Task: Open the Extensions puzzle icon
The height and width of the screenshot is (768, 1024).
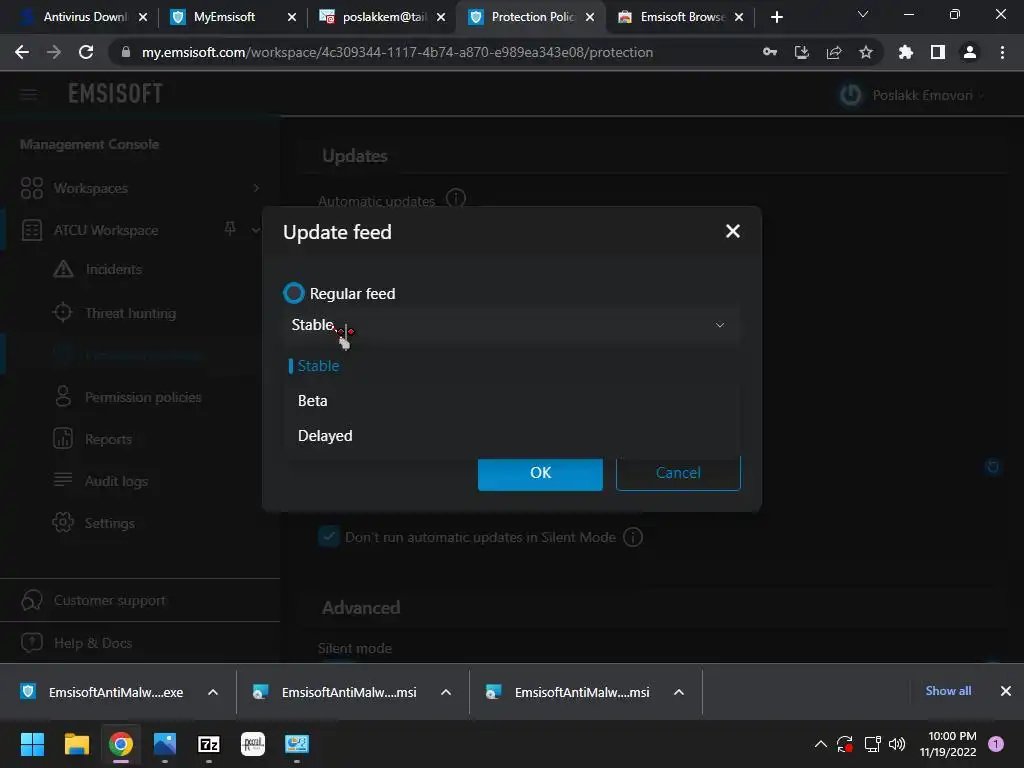Action: tap(905, 52)
